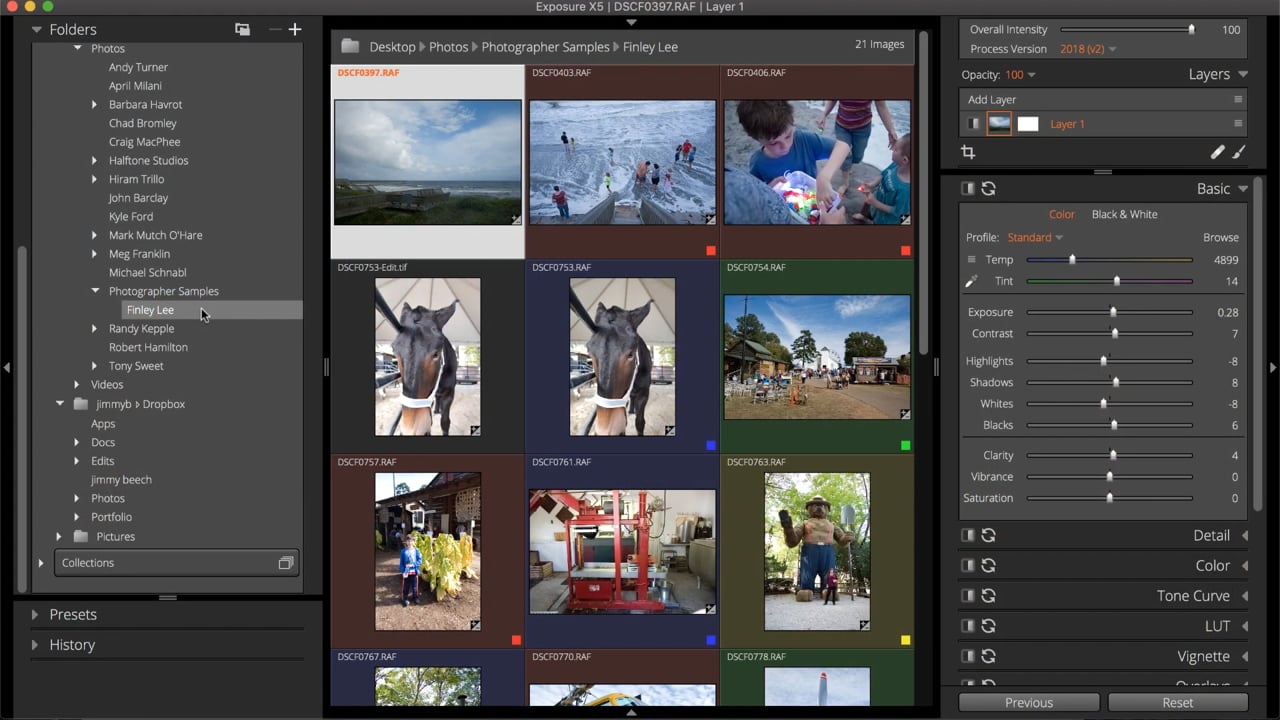Open the Add Layer menu icon
Viewport: 1280px width, 720px height.
1238,100
